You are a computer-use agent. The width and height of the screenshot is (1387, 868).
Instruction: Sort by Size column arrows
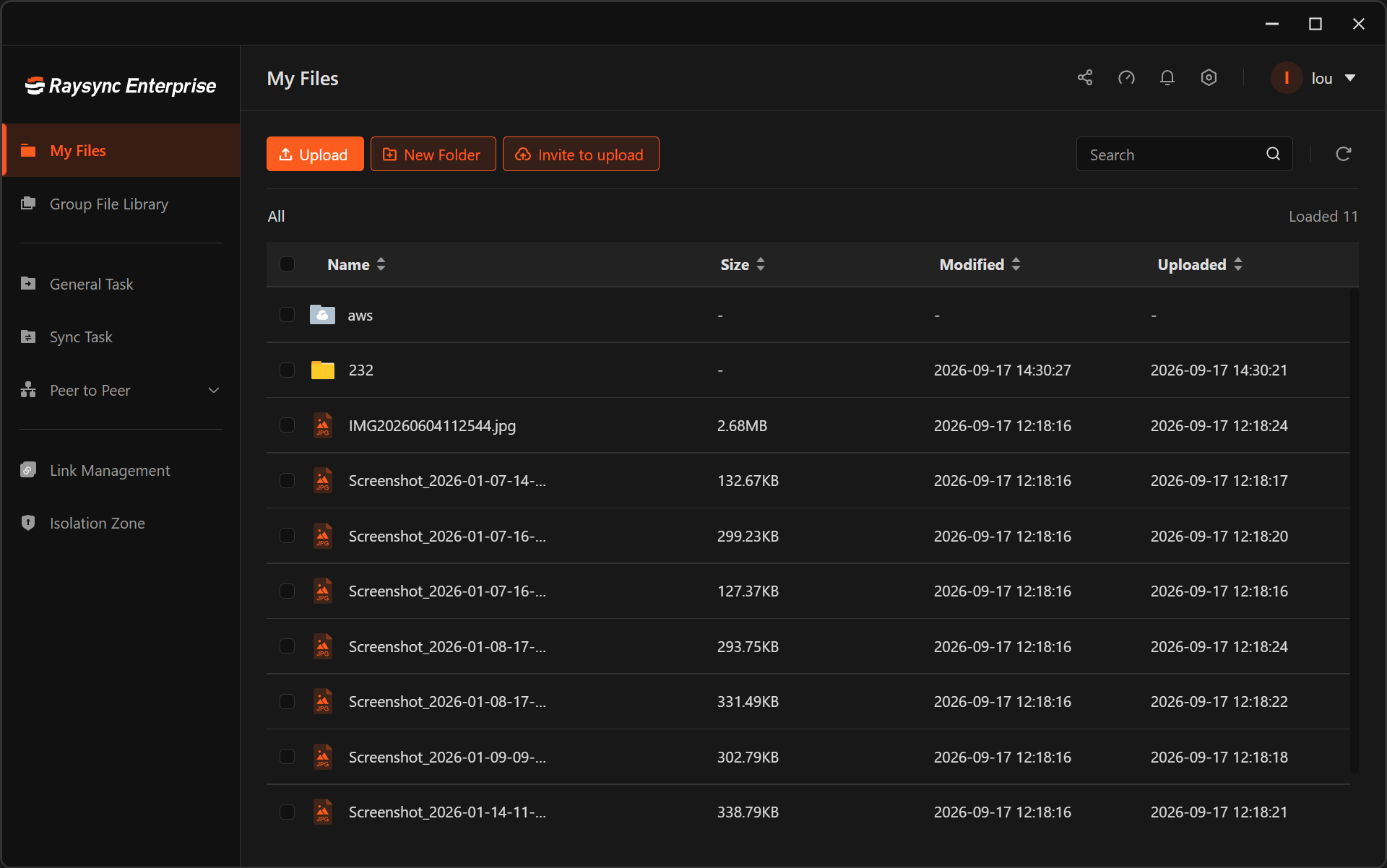coord(760,264)
